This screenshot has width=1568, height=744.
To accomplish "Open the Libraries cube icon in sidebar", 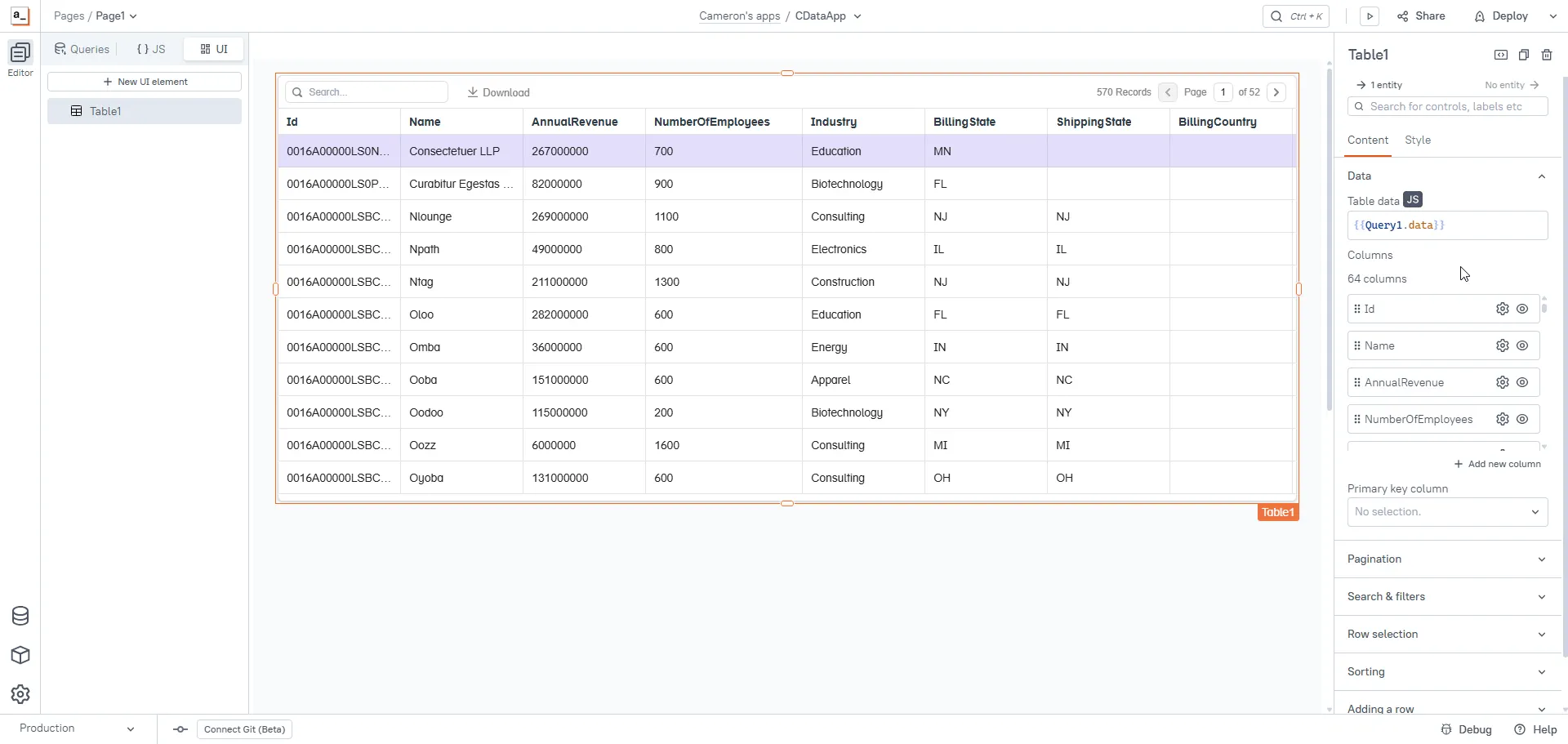I will click(x=20, y=655).
